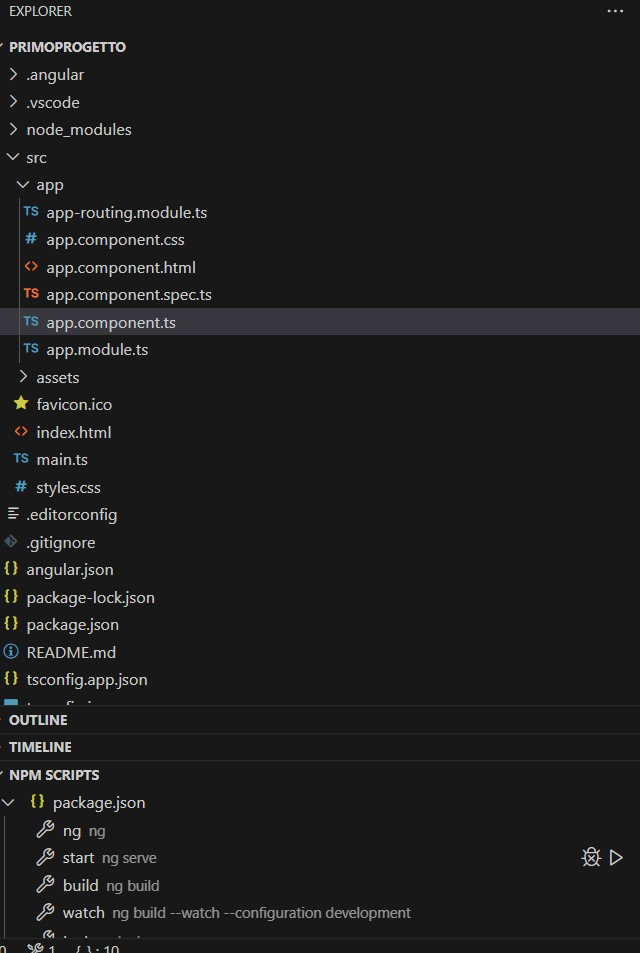Run the start script play button
The image size is (640, 953).
coord(616,858)
